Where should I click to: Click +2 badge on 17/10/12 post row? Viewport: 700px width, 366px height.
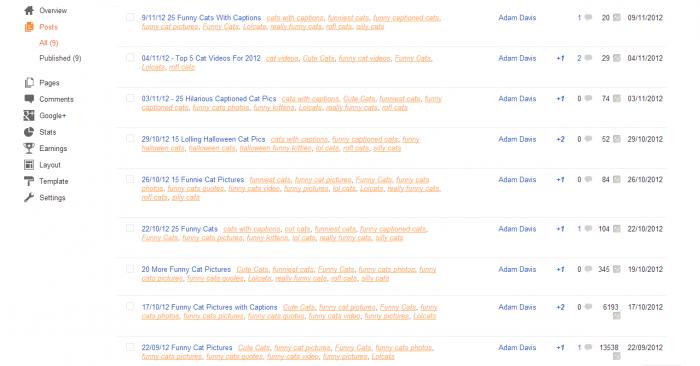tap(560, 307)
